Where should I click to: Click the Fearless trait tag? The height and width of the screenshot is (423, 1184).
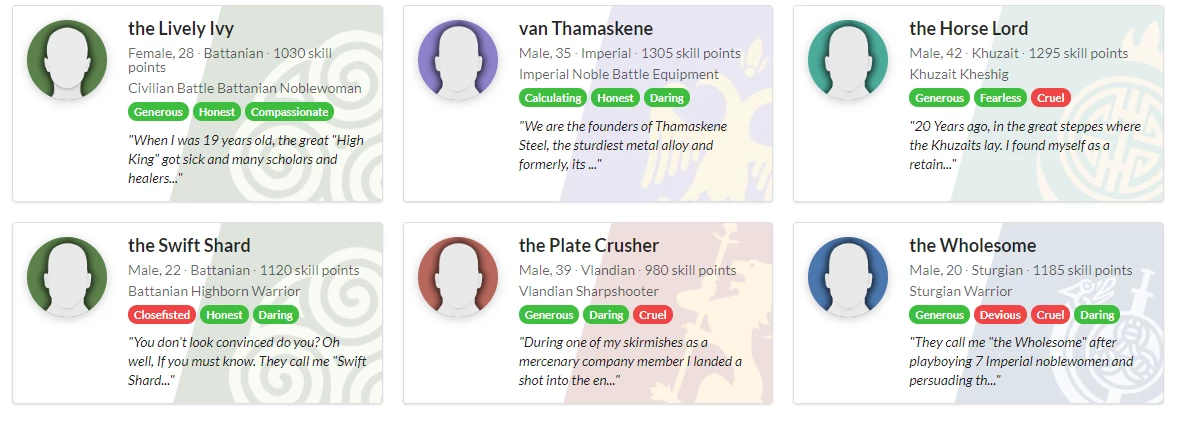[x=1001, y=97]
